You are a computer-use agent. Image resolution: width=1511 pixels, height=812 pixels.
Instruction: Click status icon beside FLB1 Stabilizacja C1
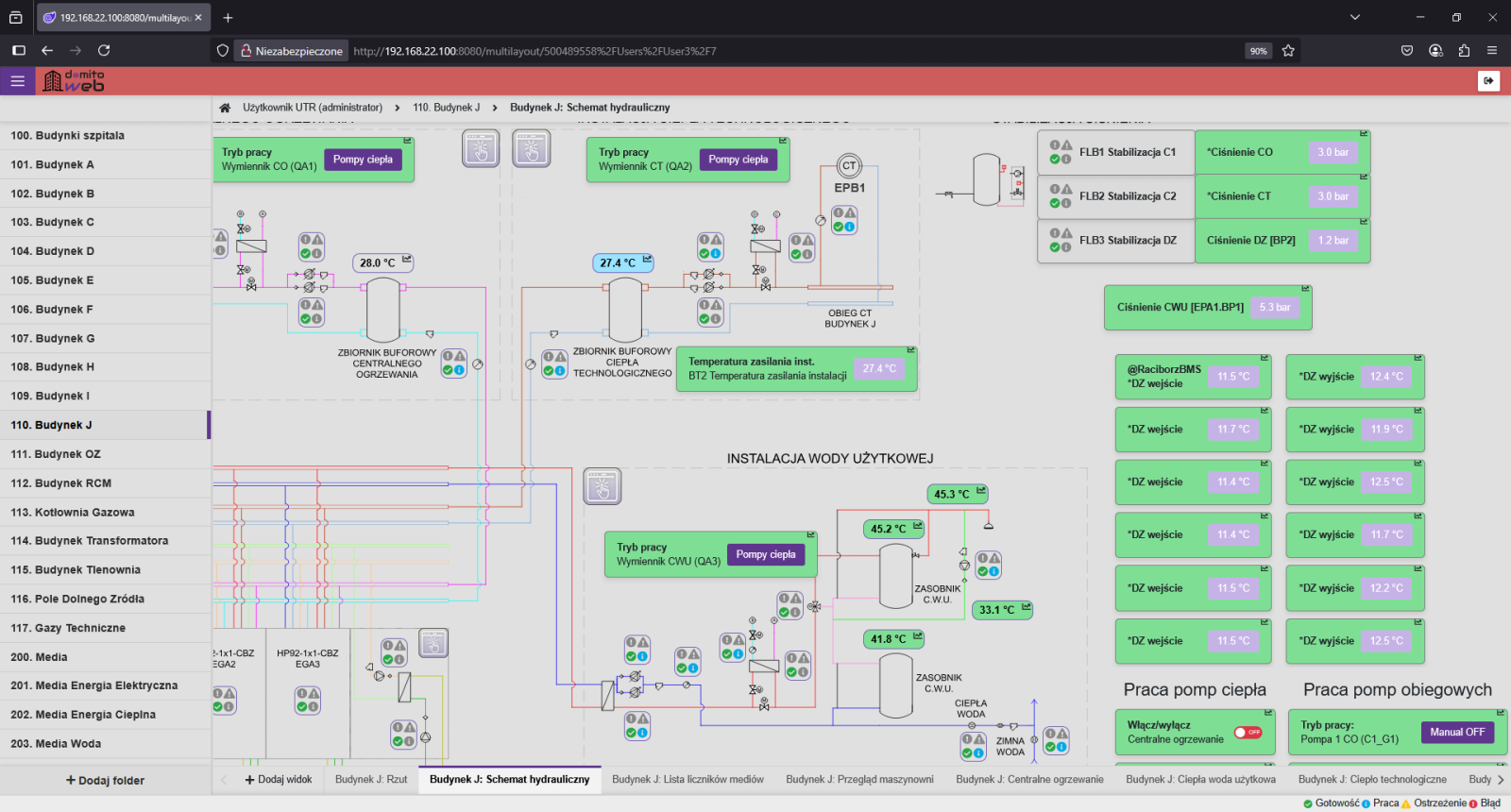click(1061, 152)
